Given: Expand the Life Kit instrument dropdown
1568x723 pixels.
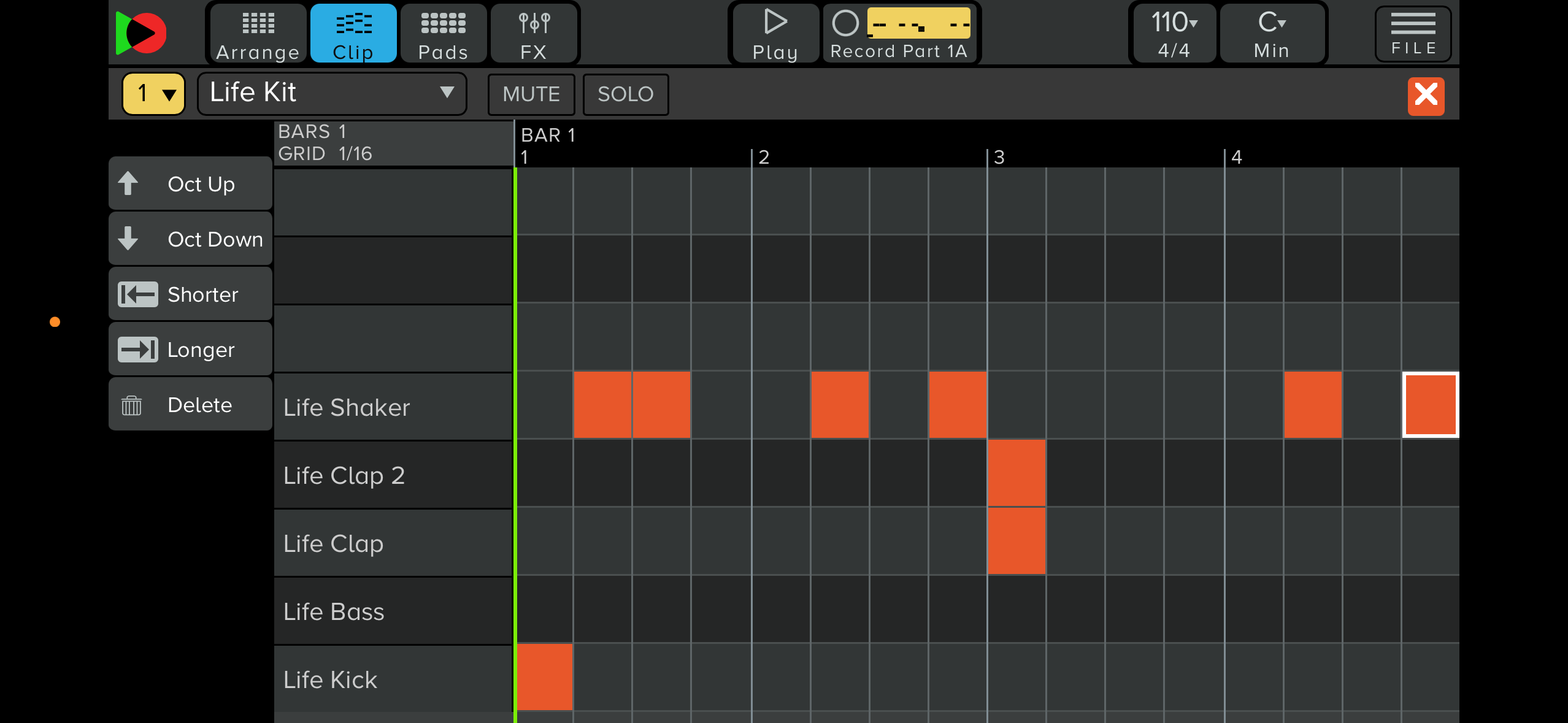Looking at the screenshot, I should (332, 94).
